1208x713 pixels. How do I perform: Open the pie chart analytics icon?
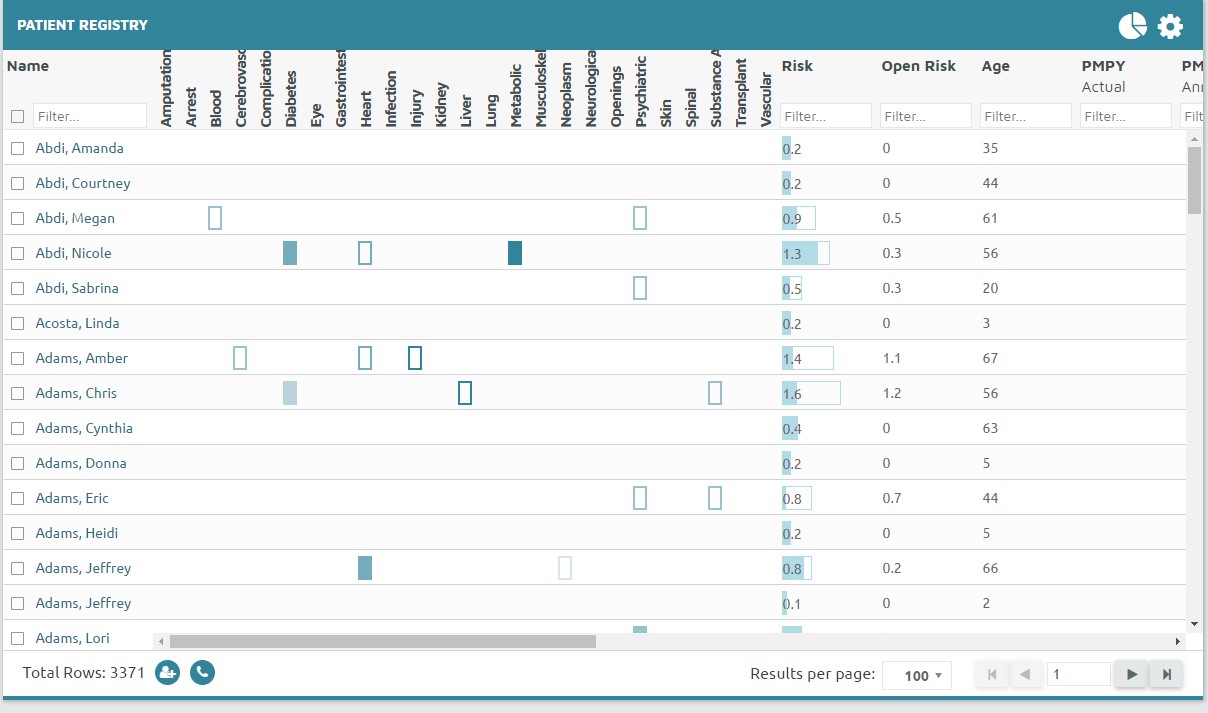[1132, 26]
